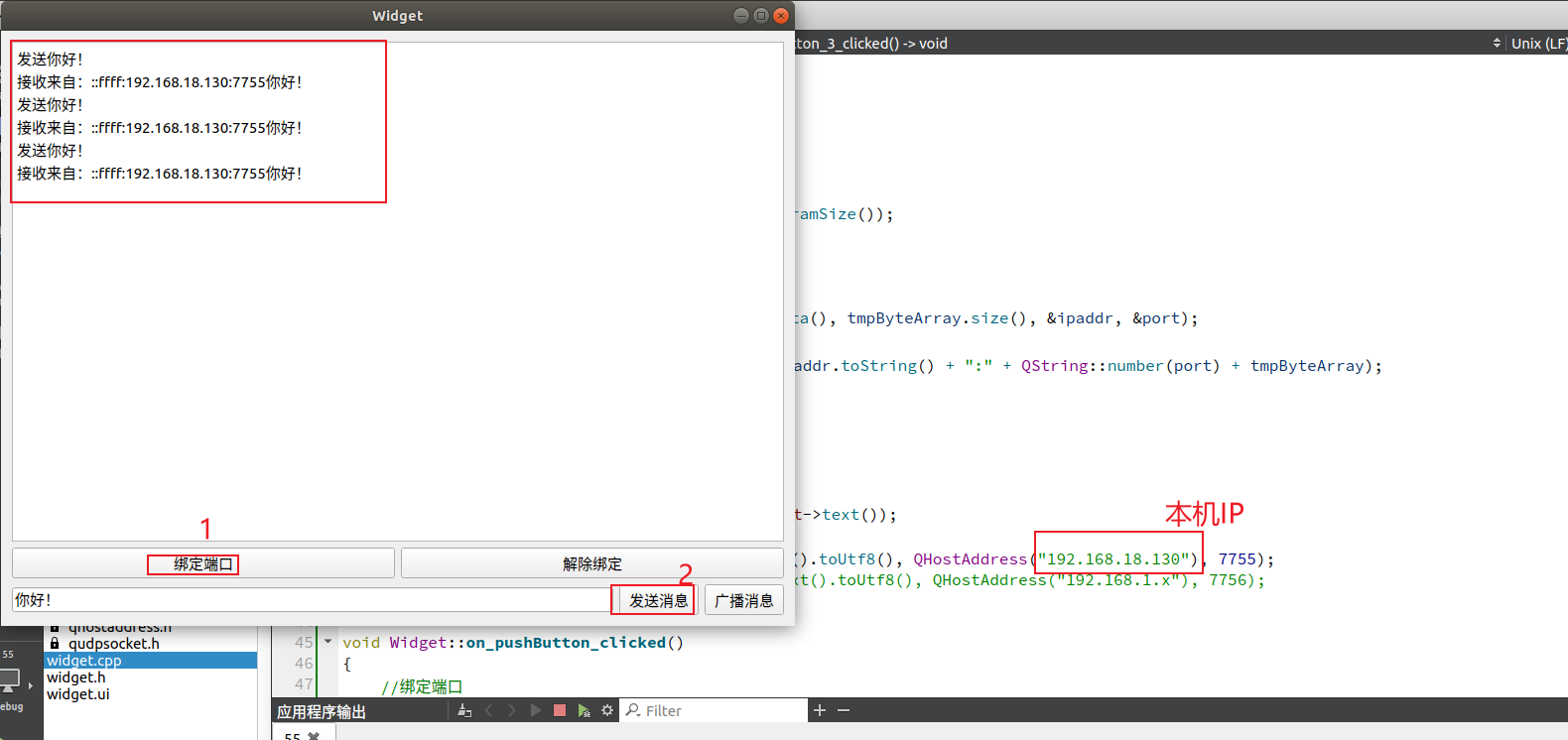Click the "192.168.1.x" address in code

(x=1122, y=579)
